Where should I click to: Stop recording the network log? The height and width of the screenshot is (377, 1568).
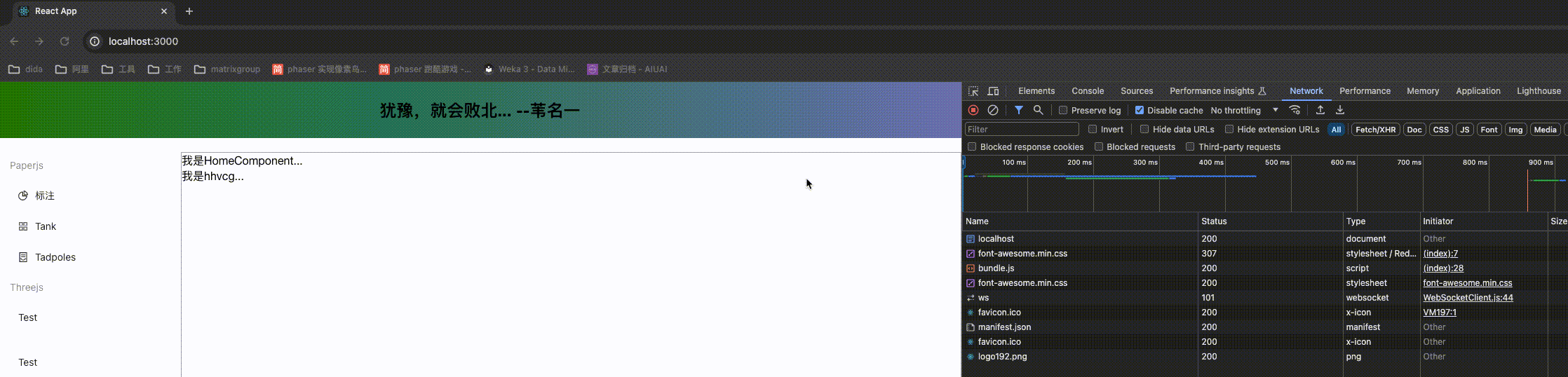pyautogui.click(x=973, y=110)
